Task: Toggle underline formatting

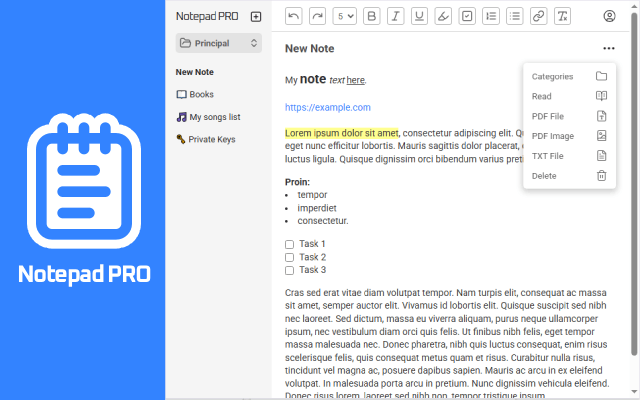Action: click(419, 16)
